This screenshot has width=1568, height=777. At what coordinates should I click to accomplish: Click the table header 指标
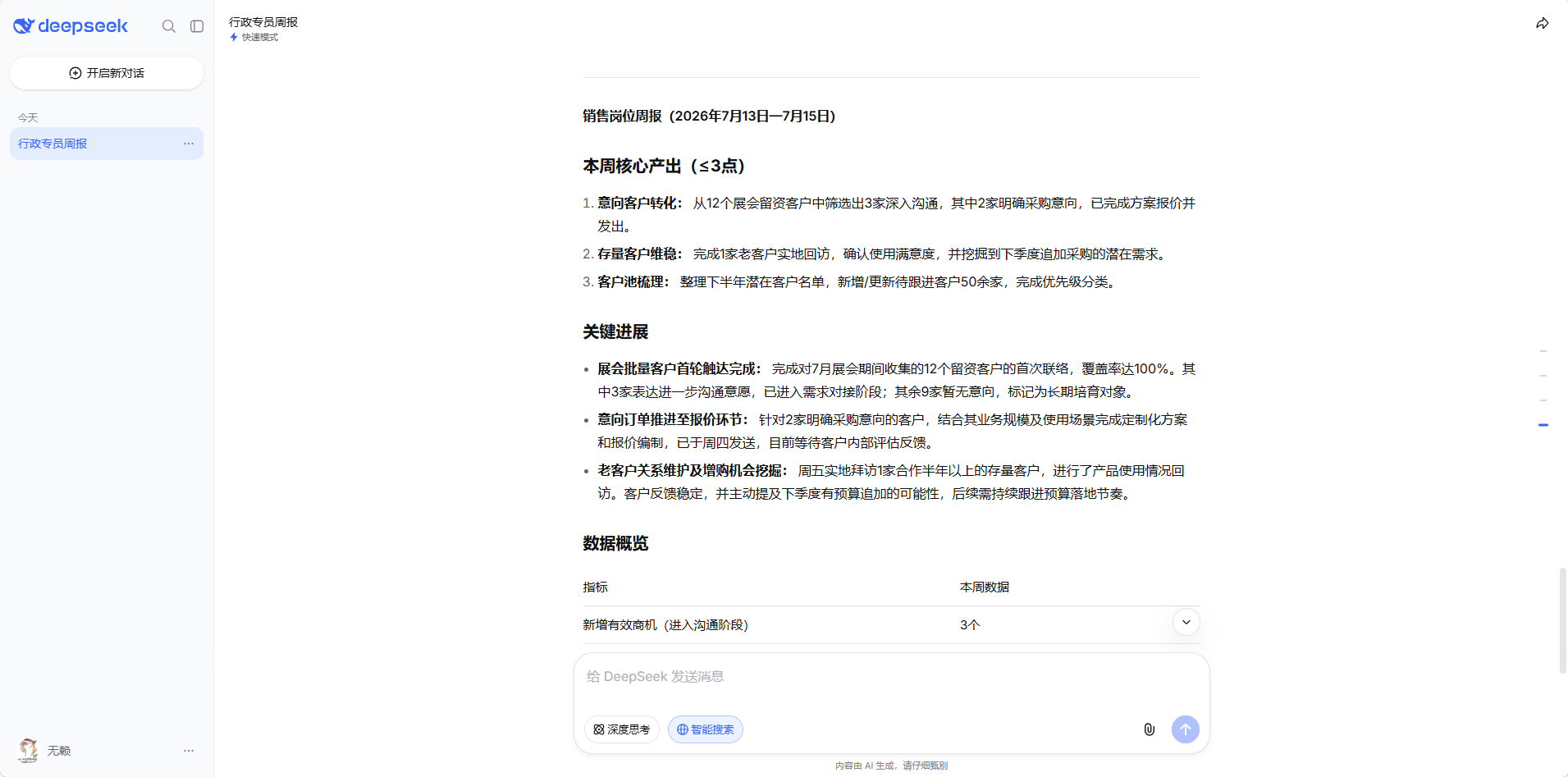(x=596, y=587)
